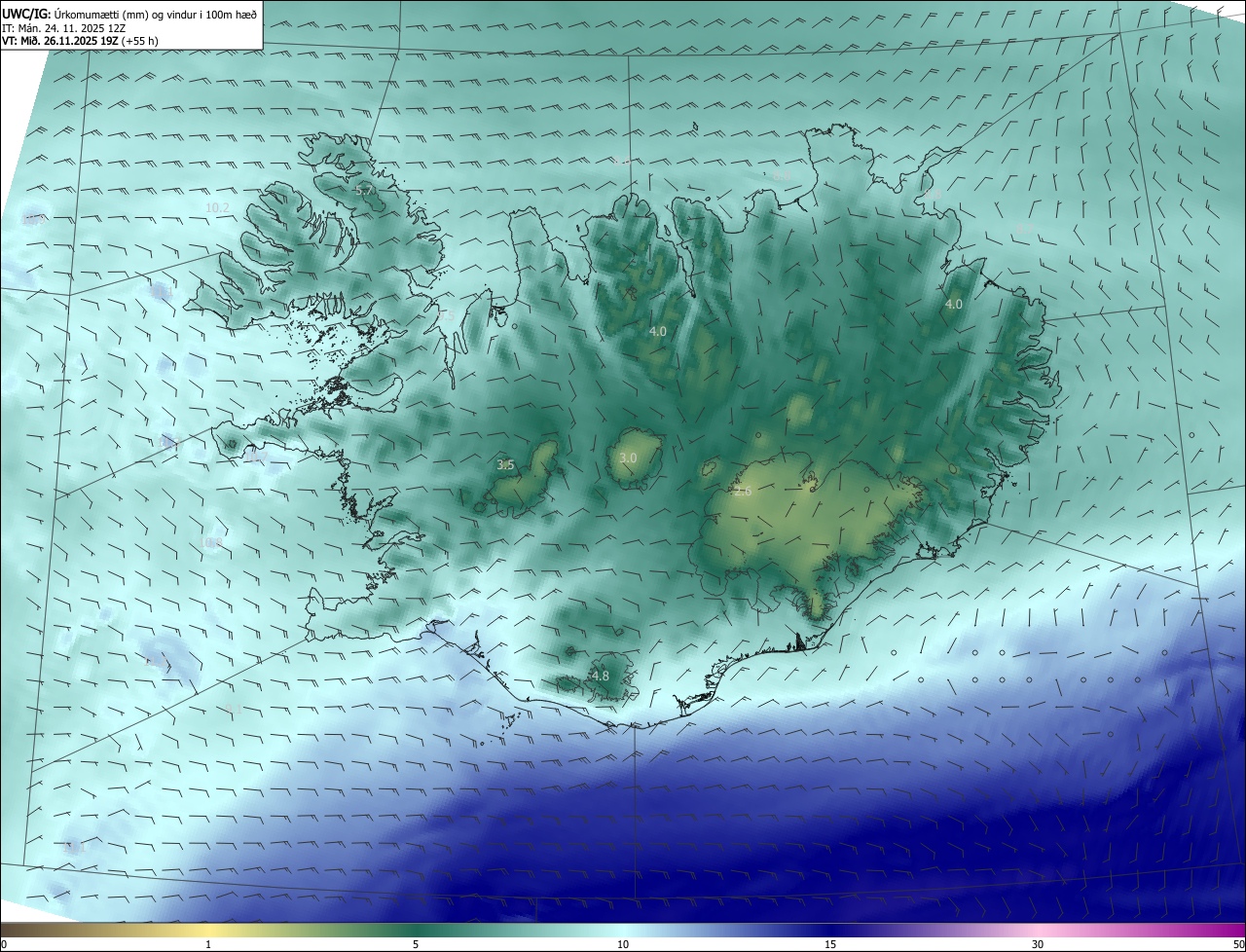This screenshot has width=1246, height=952.
Task: Click the "0" tick label on the color scale
Action: (x=4, y=944)
